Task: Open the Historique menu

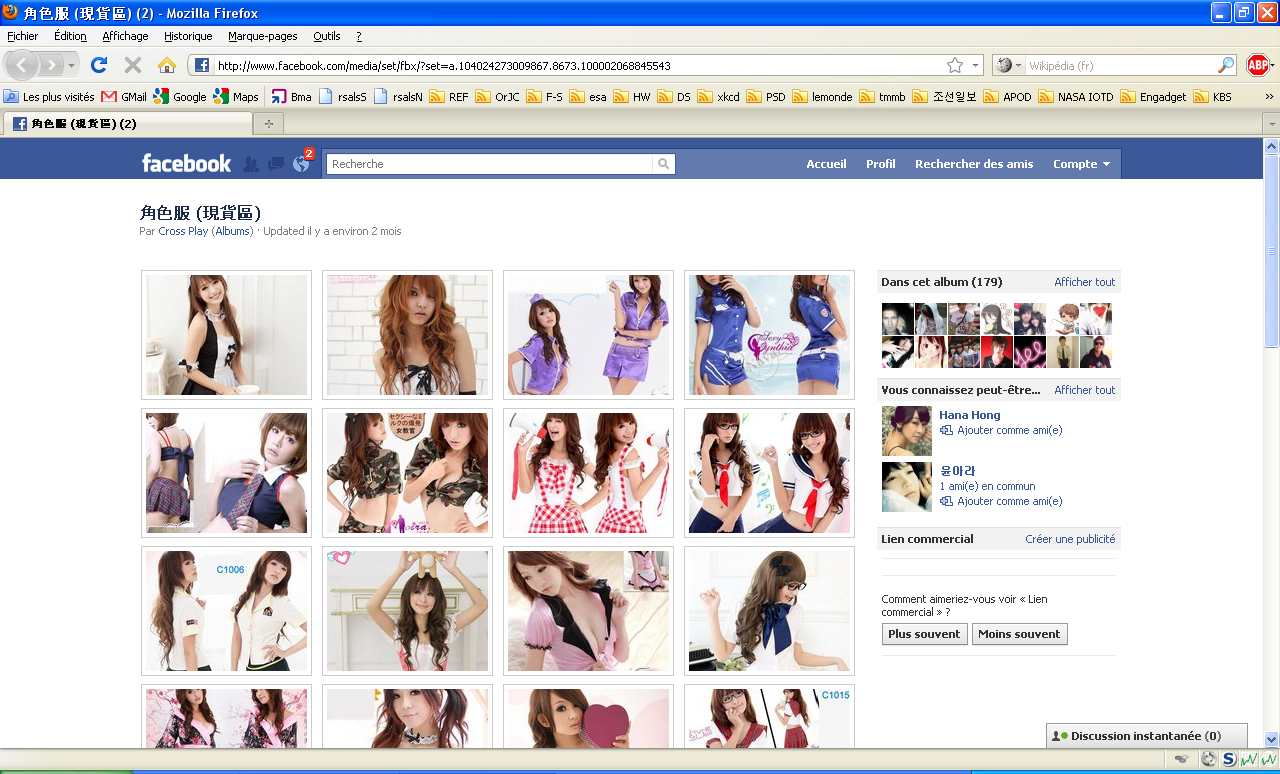Action: tap(188, 36)
